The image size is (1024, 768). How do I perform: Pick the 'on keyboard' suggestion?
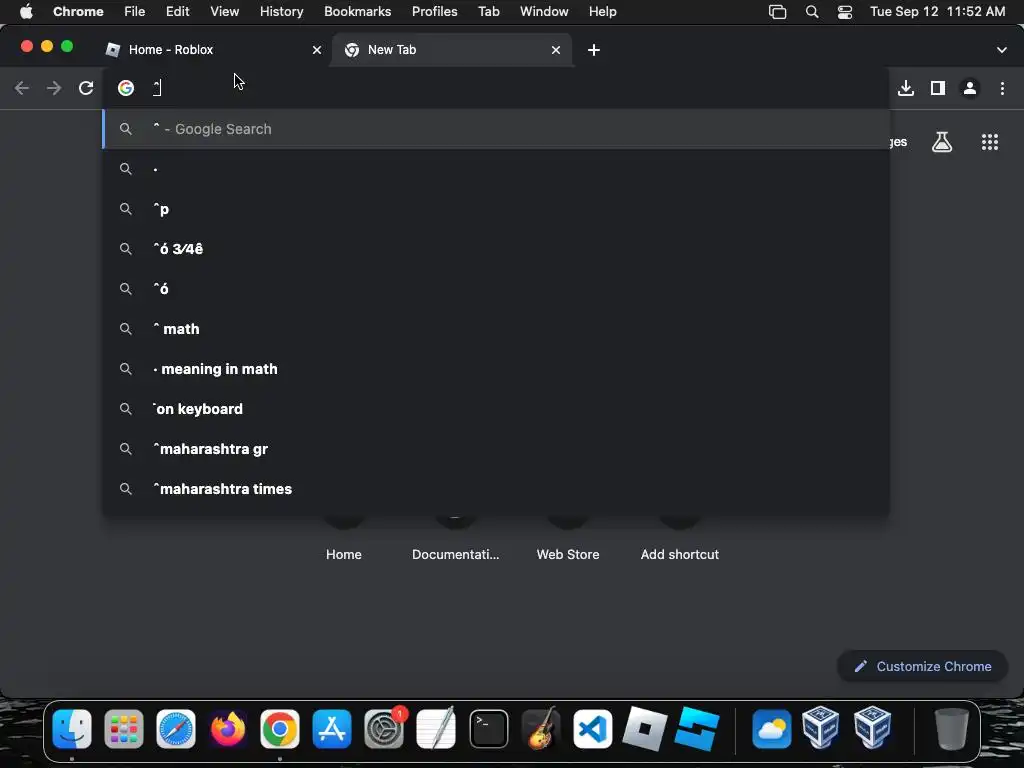(x=496, y=409)
